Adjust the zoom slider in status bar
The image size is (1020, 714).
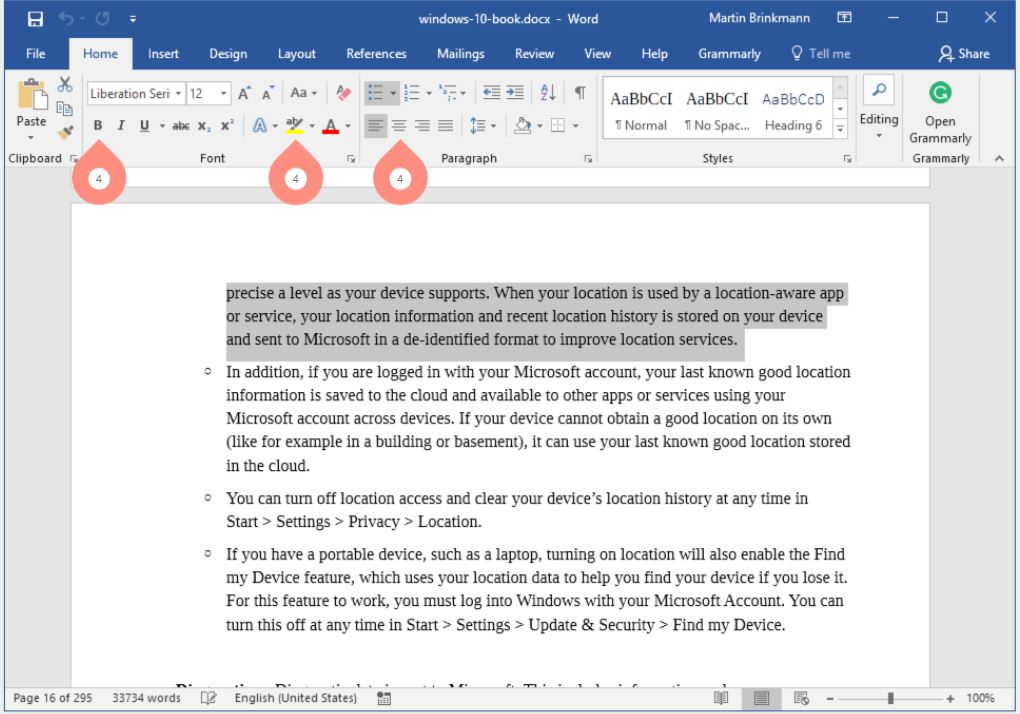click(x=890, y=698)
